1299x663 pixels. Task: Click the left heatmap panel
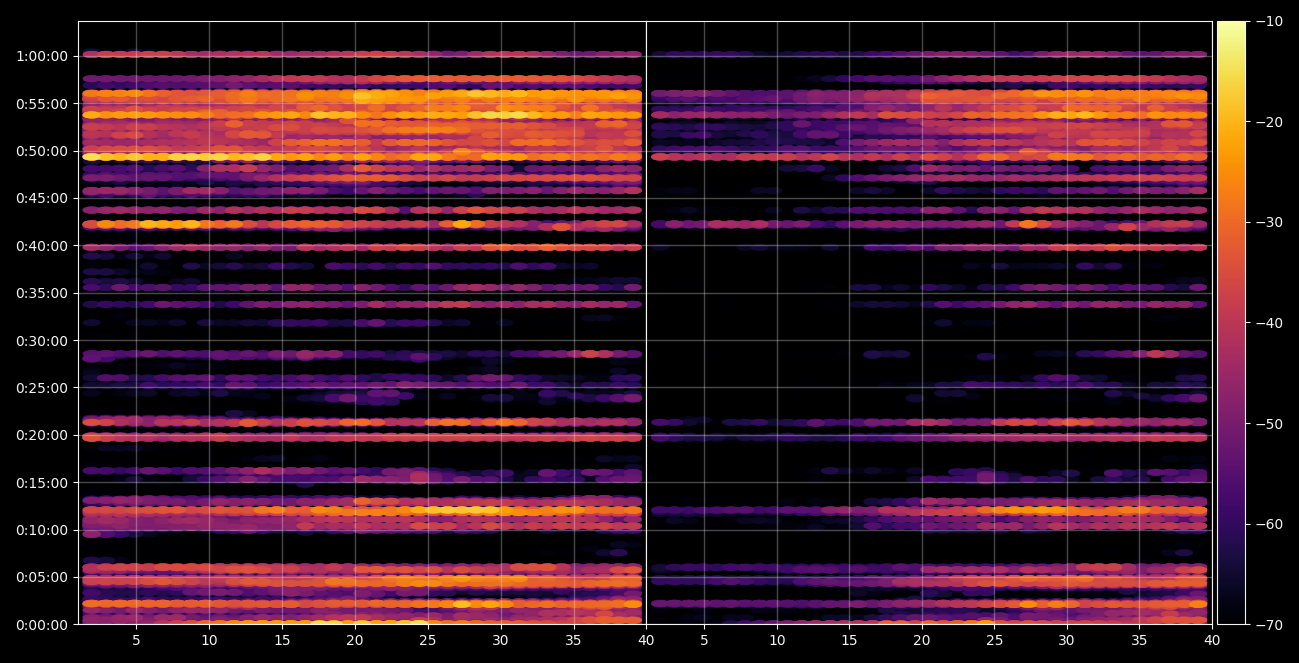pyautogui.click(x=362, y=323)
